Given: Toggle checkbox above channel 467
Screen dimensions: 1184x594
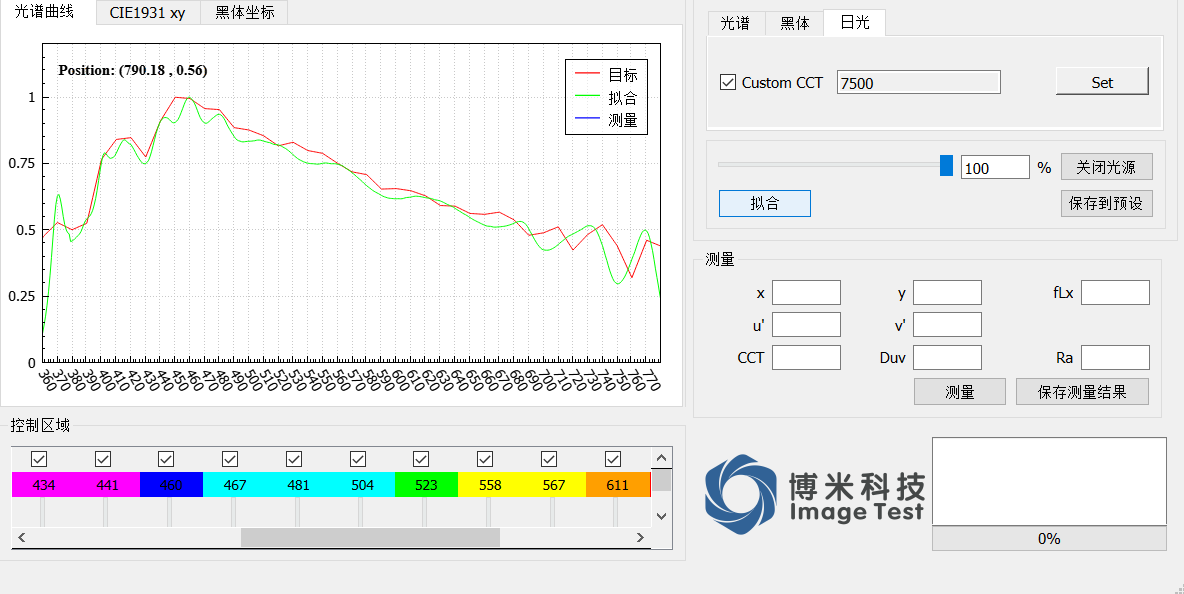Looking at the screenshot, I should tap(230, 459).
